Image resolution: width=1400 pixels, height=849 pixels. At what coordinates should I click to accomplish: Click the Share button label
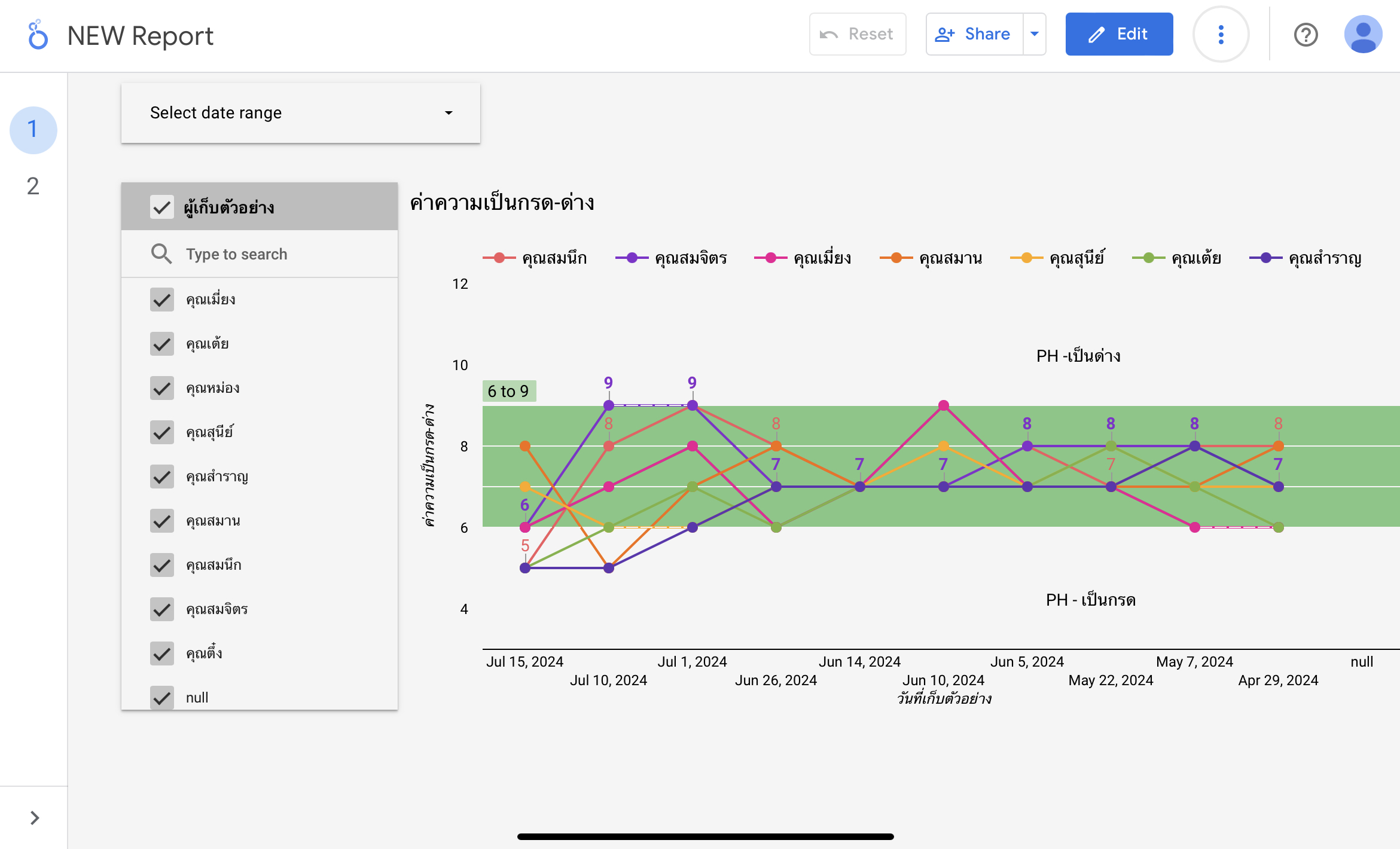pyautogui.click(x=987, y=34)
